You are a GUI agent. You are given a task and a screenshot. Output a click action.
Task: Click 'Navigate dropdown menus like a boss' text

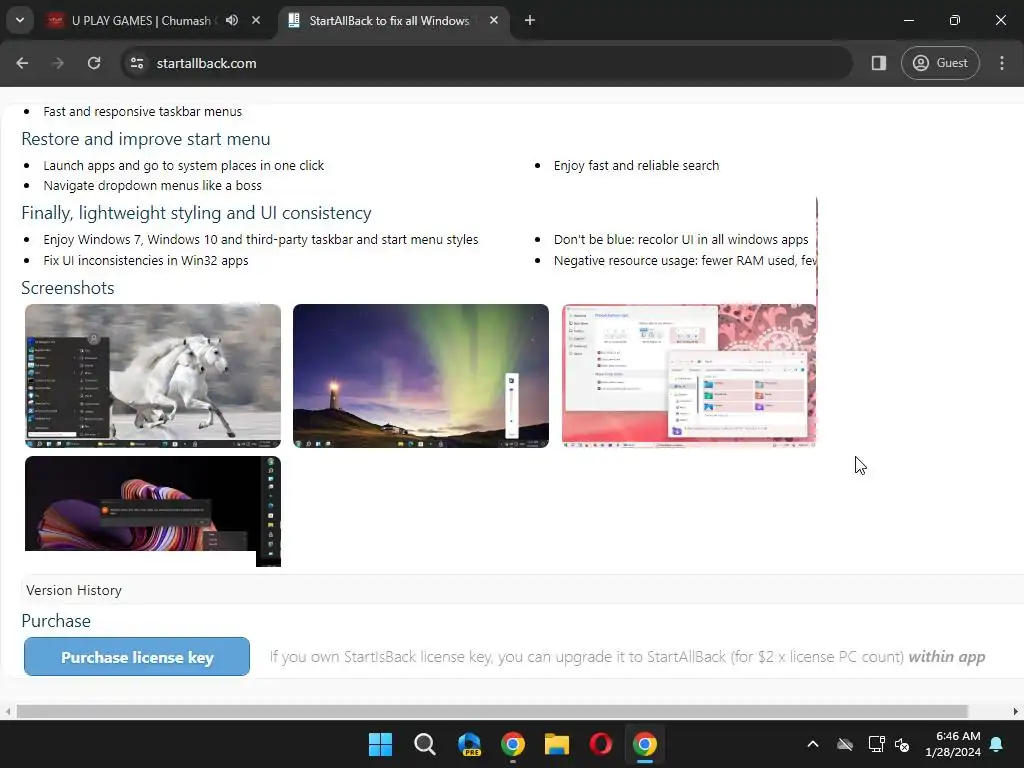pos(152,185)
